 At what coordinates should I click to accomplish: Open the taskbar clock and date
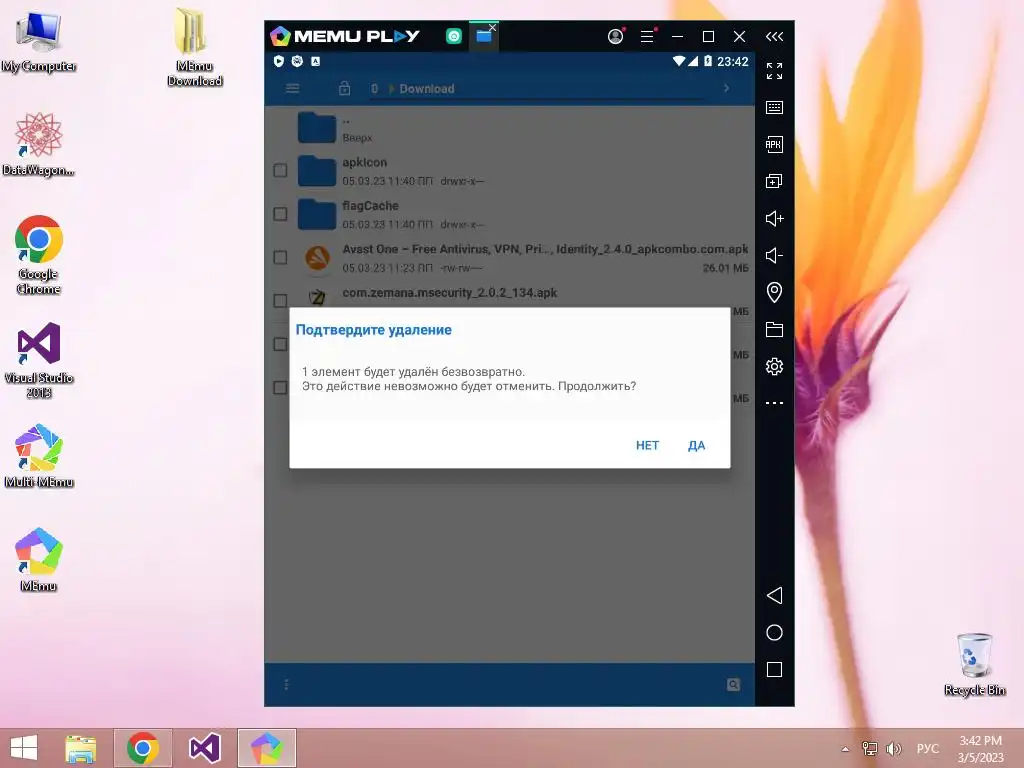point(980,749)
